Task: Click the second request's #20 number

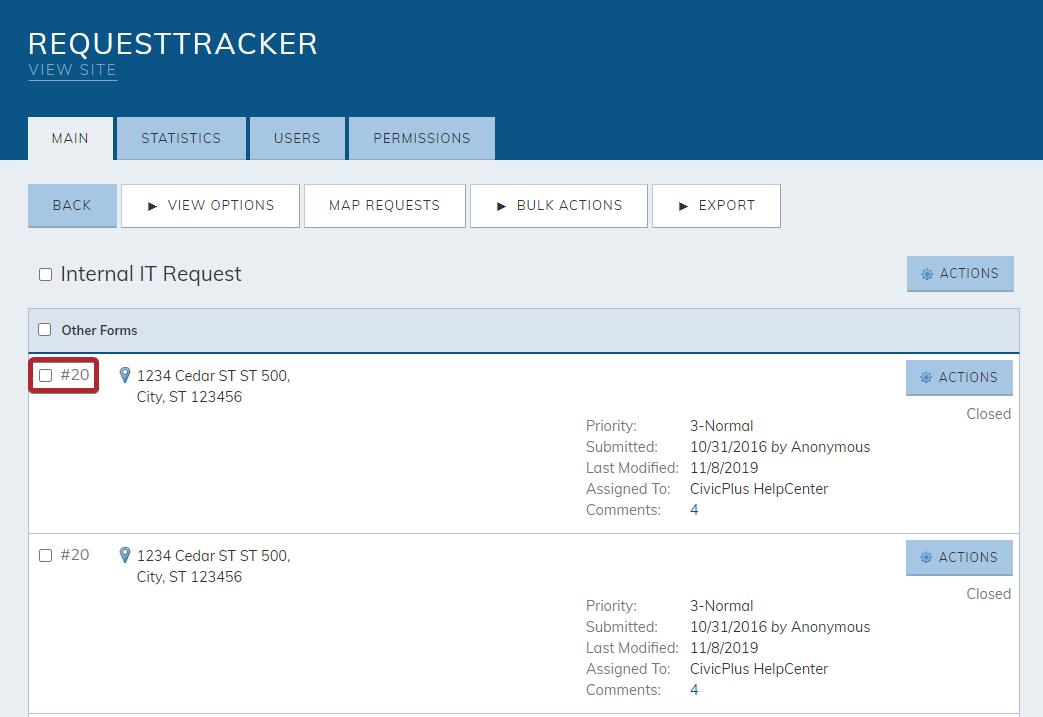Action: tap(74, 555)
